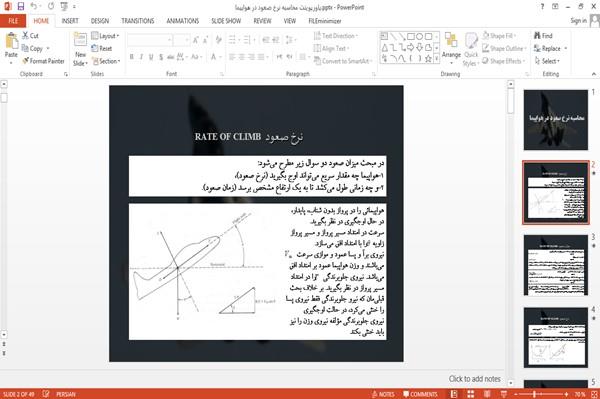Click the Undo arrow in the quick access toolbar

coord(34,7)
